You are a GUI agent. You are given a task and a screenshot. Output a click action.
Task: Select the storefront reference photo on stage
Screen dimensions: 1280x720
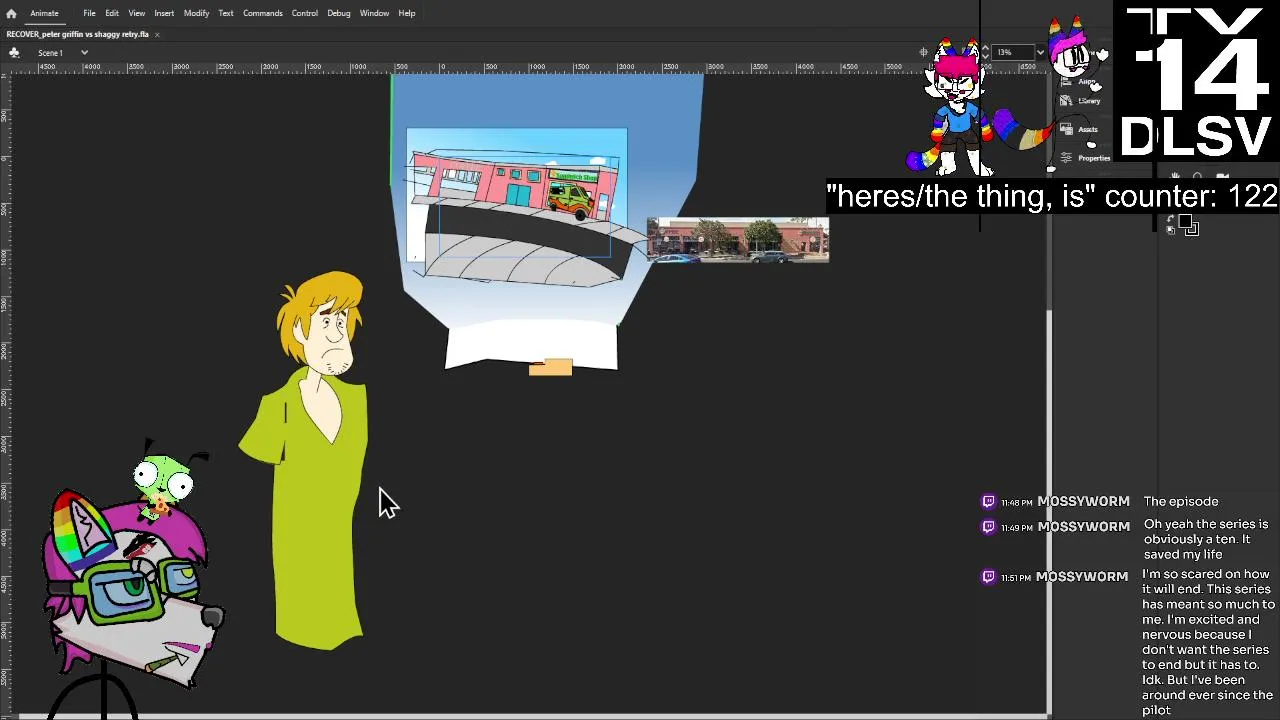pyautogui.click(x=738, y=240)
